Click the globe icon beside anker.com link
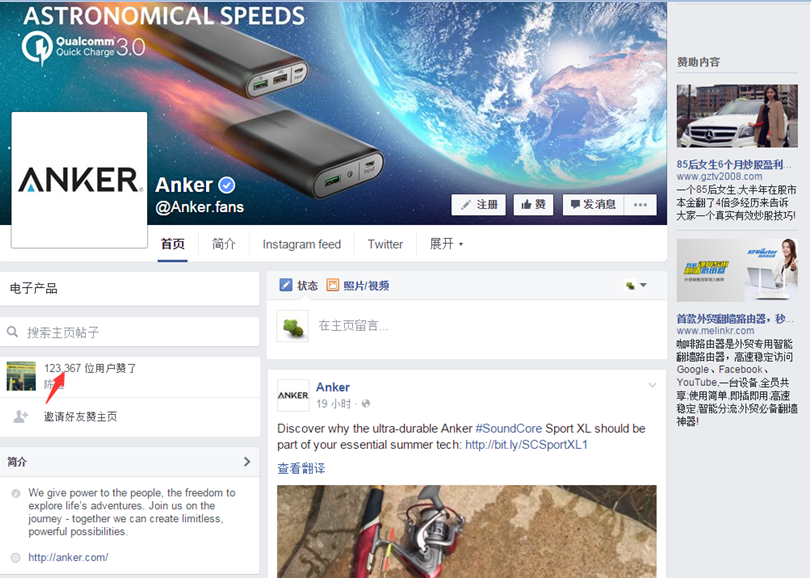This screenshot has height=578, width=811. click(x=16, y=557)
